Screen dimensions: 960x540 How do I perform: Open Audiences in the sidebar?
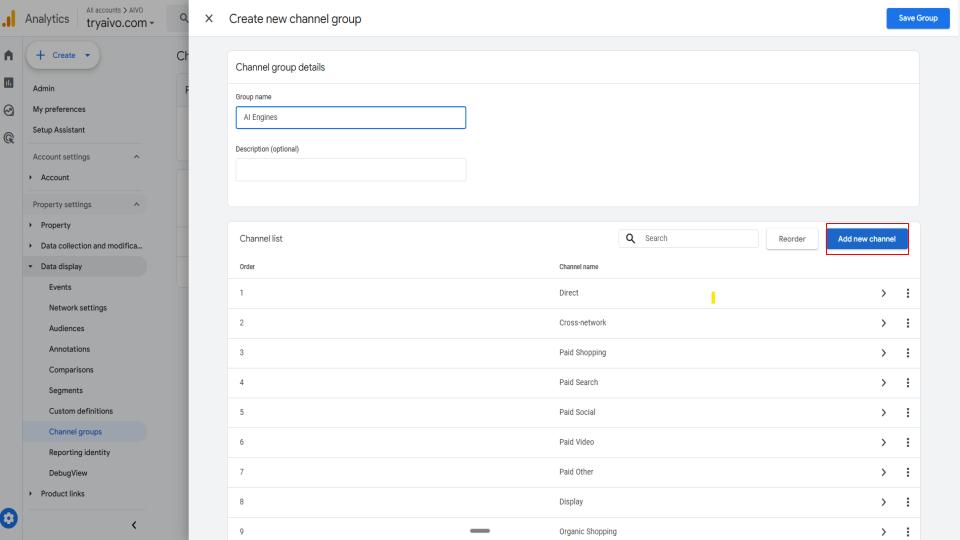point(67,328)
